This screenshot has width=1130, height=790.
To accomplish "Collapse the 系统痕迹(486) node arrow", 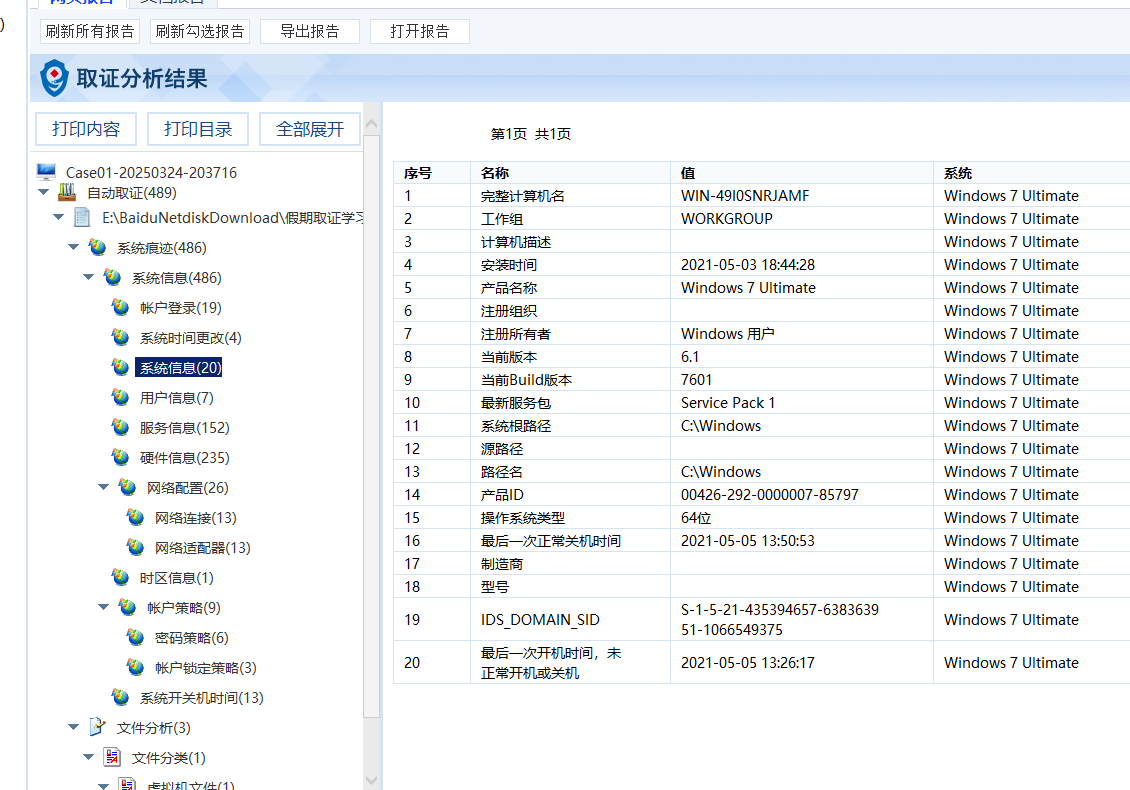I will click(x=74, y=247).
